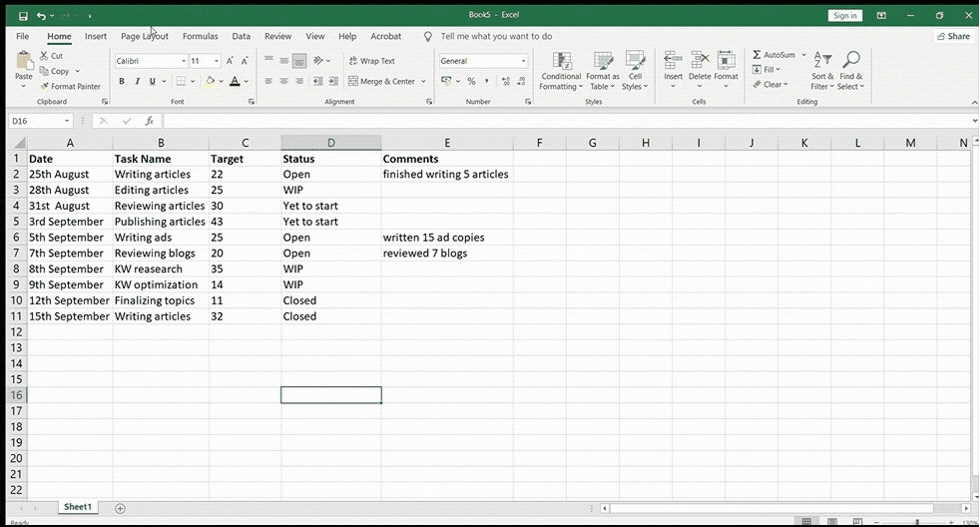Click the Insert Function fx icon
The width and height of the screenshot is (980, 527).
149,121
